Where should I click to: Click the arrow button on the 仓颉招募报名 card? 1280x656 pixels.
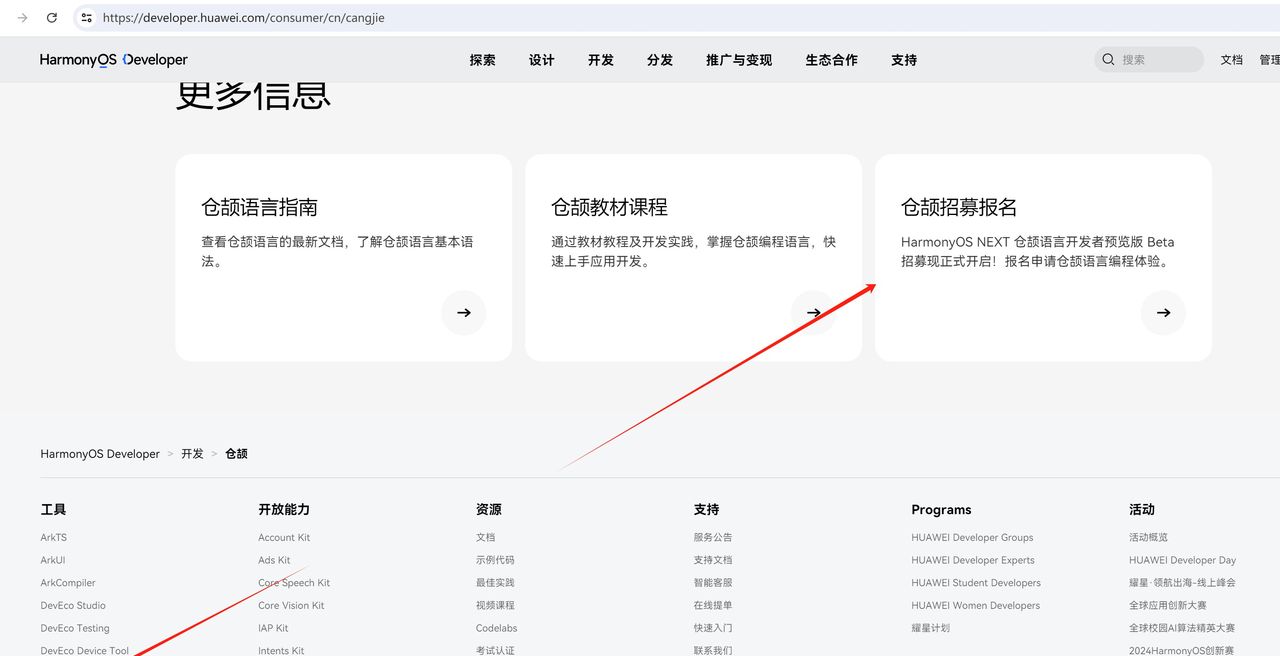1163,312
